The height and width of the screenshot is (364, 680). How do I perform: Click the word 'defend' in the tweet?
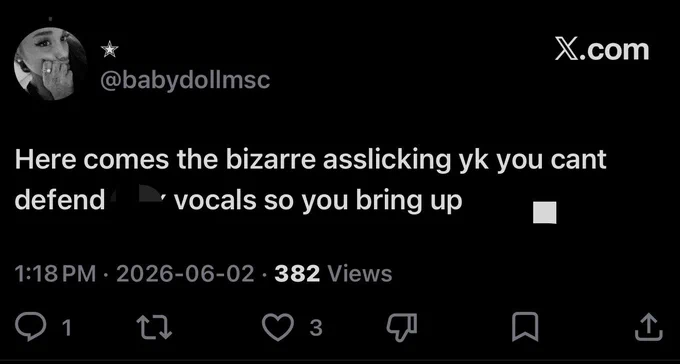tap(60, 200)
